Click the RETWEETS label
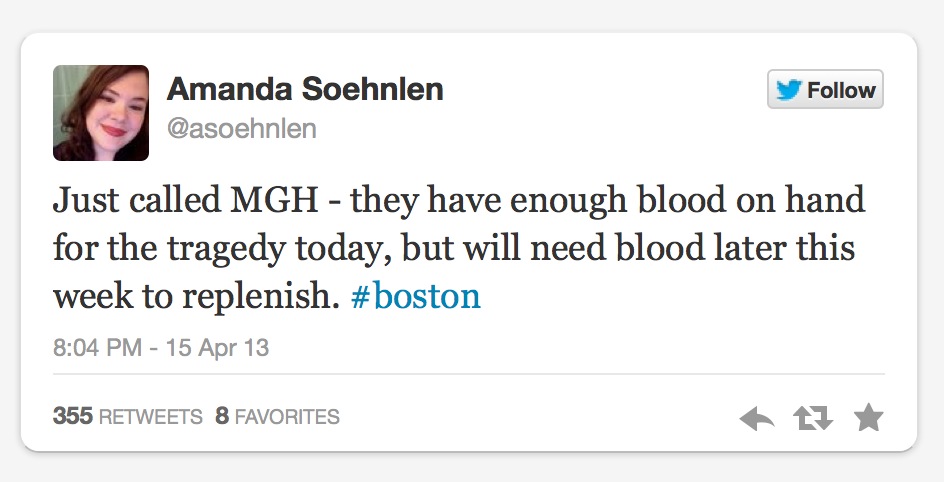The image size is (944, 482). (151, 416)
